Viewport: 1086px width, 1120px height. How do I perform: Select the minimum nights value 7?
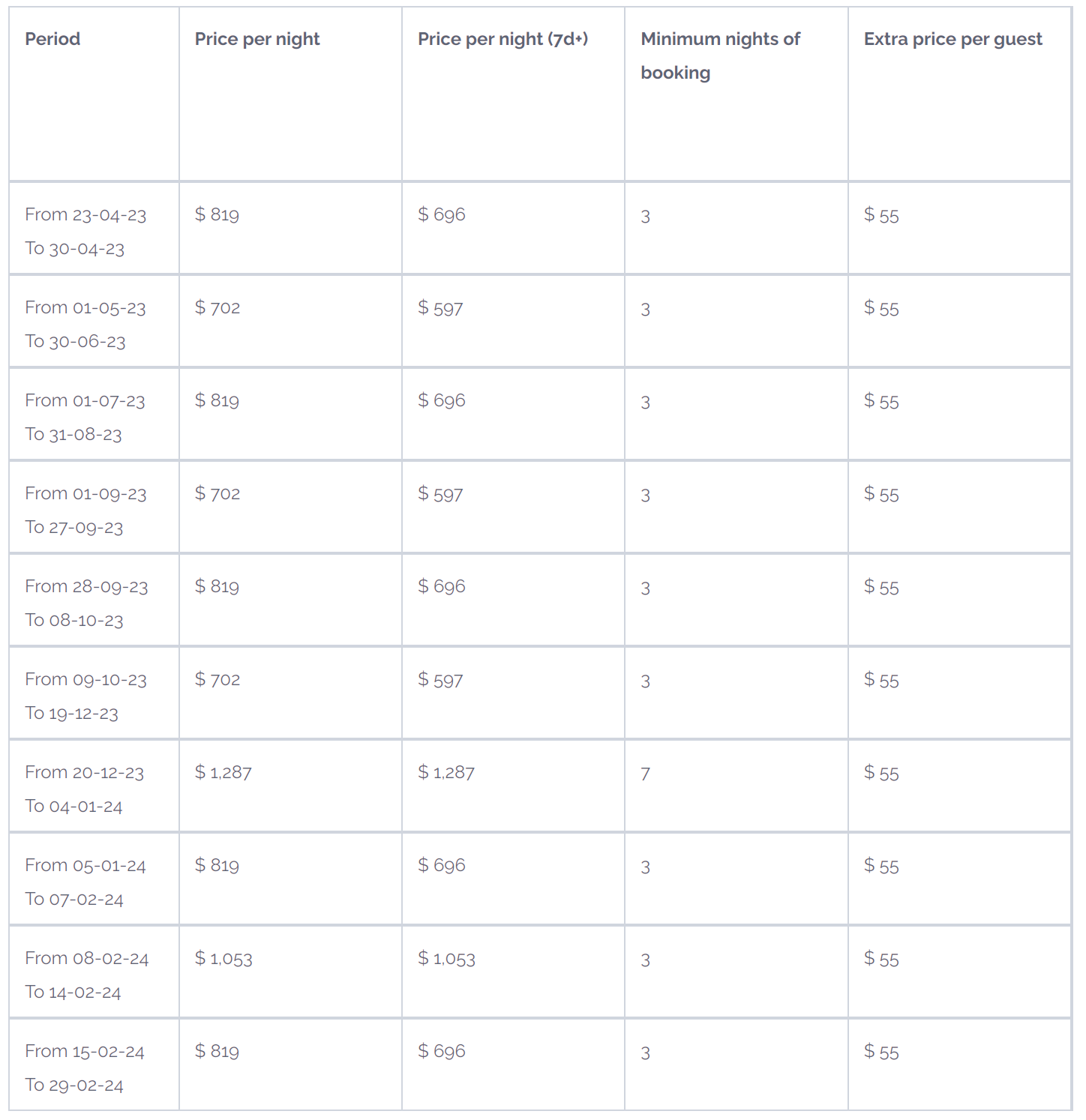click(x=645, y=774)
